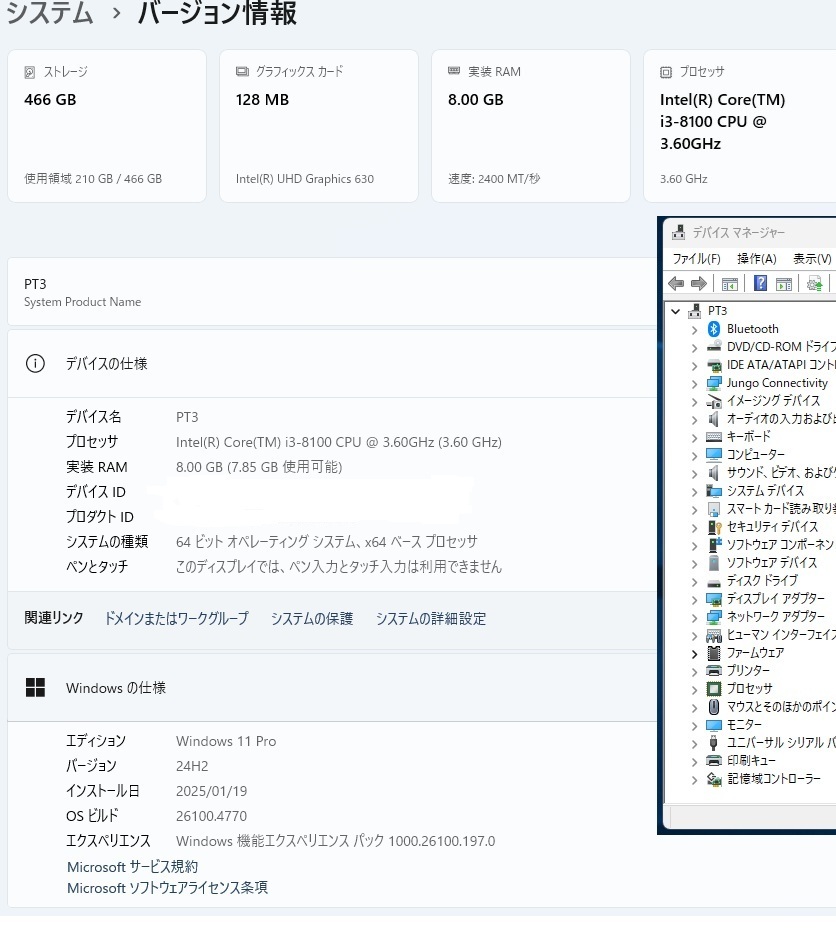Open システムの詳細設定 link
Screen dimensions: 836x929
431,619
